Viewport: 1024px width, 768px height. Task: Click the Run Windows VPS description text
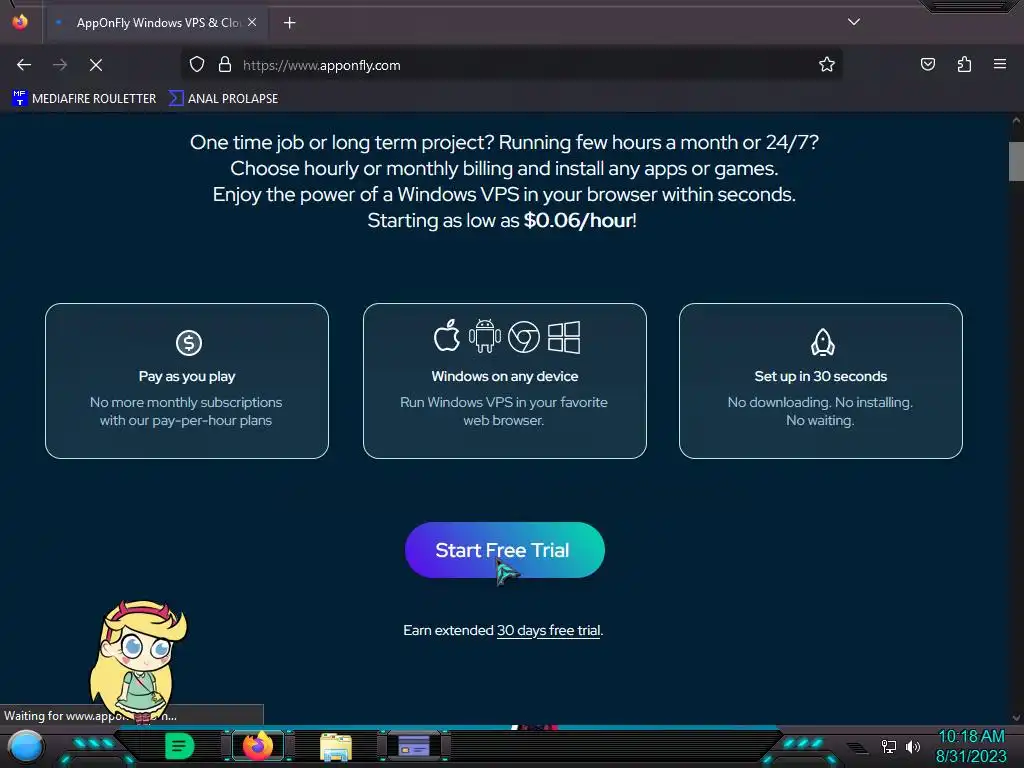pyautogui.click(x=504, y=411)
